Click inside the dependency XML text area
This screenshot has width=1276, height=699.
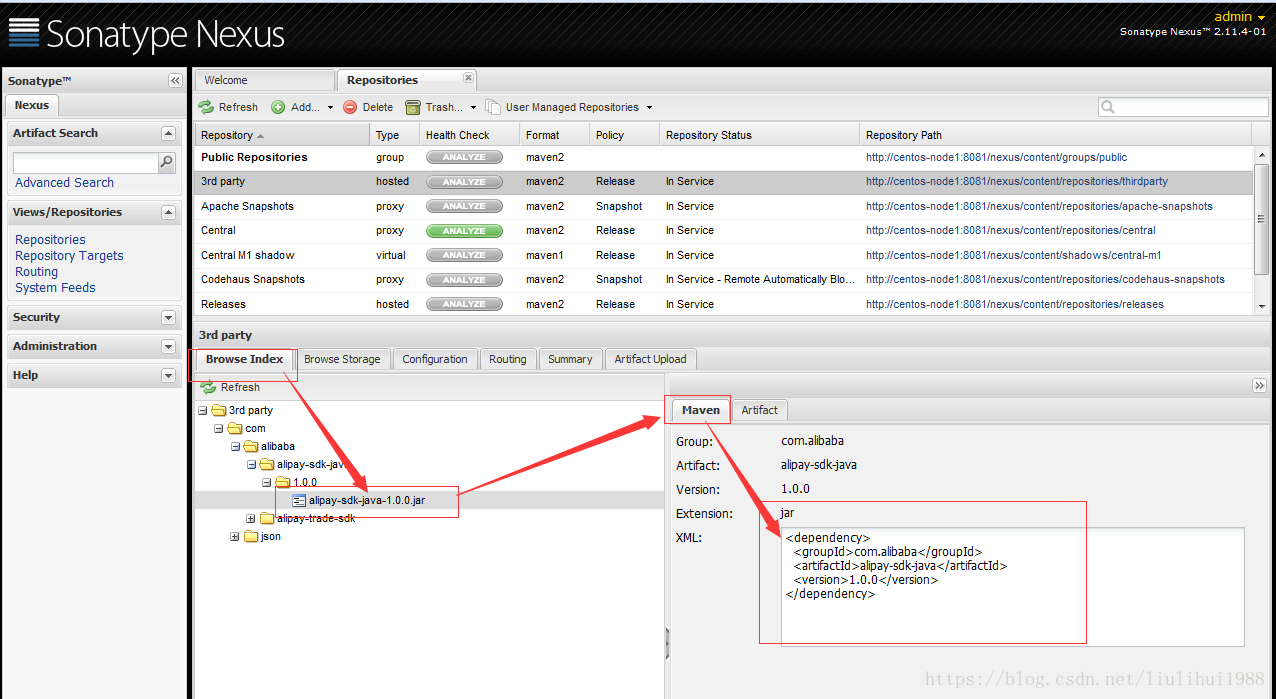click(1013, 587)
